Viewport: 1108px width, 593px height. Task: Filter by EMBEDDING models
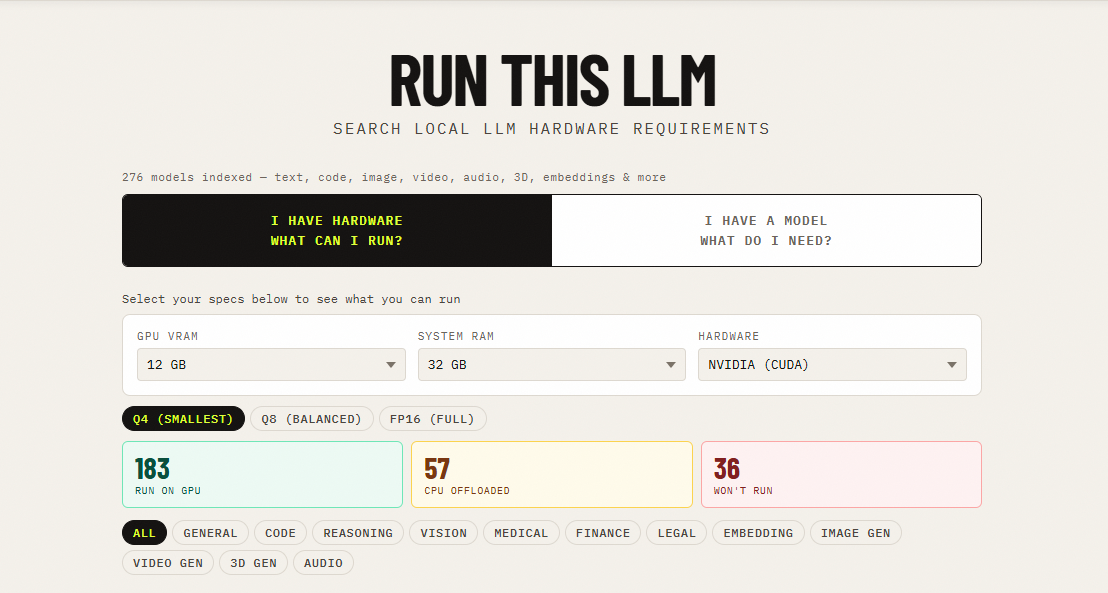click(758, 532)
